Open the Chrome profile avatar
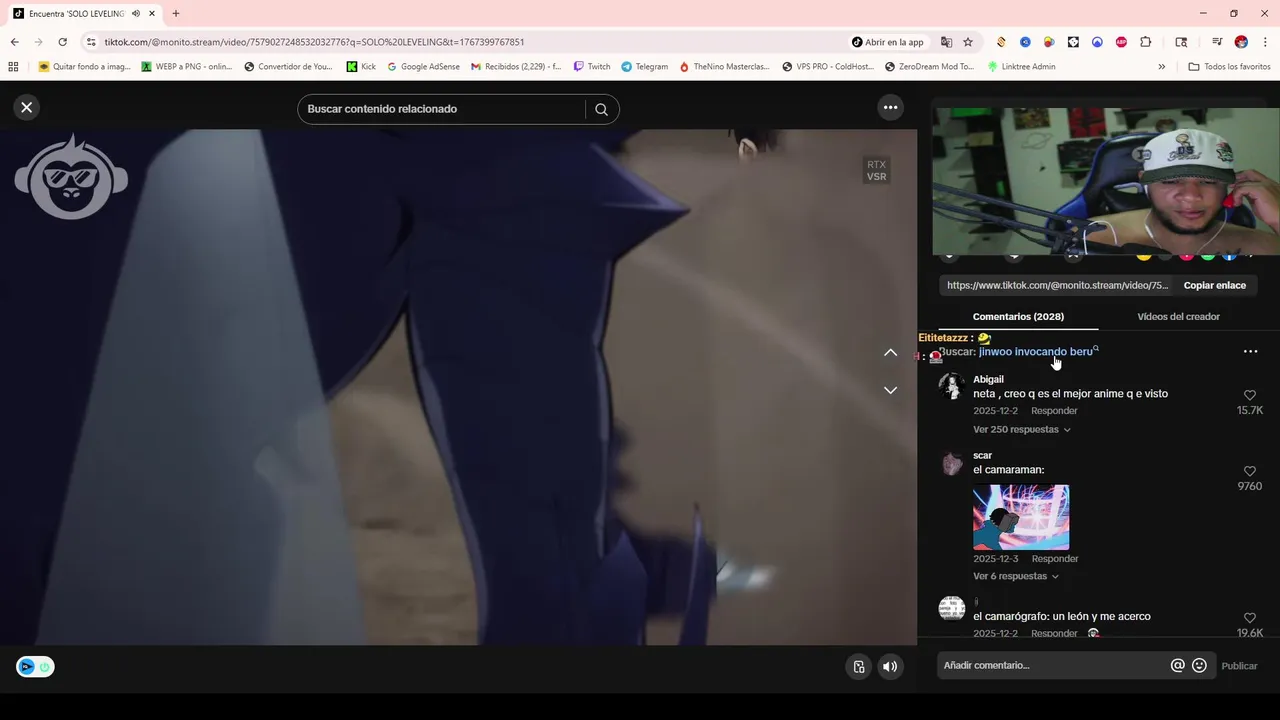Image resolution: width=1280 pixels, height=720 pixels. [x=1241, y=42]
